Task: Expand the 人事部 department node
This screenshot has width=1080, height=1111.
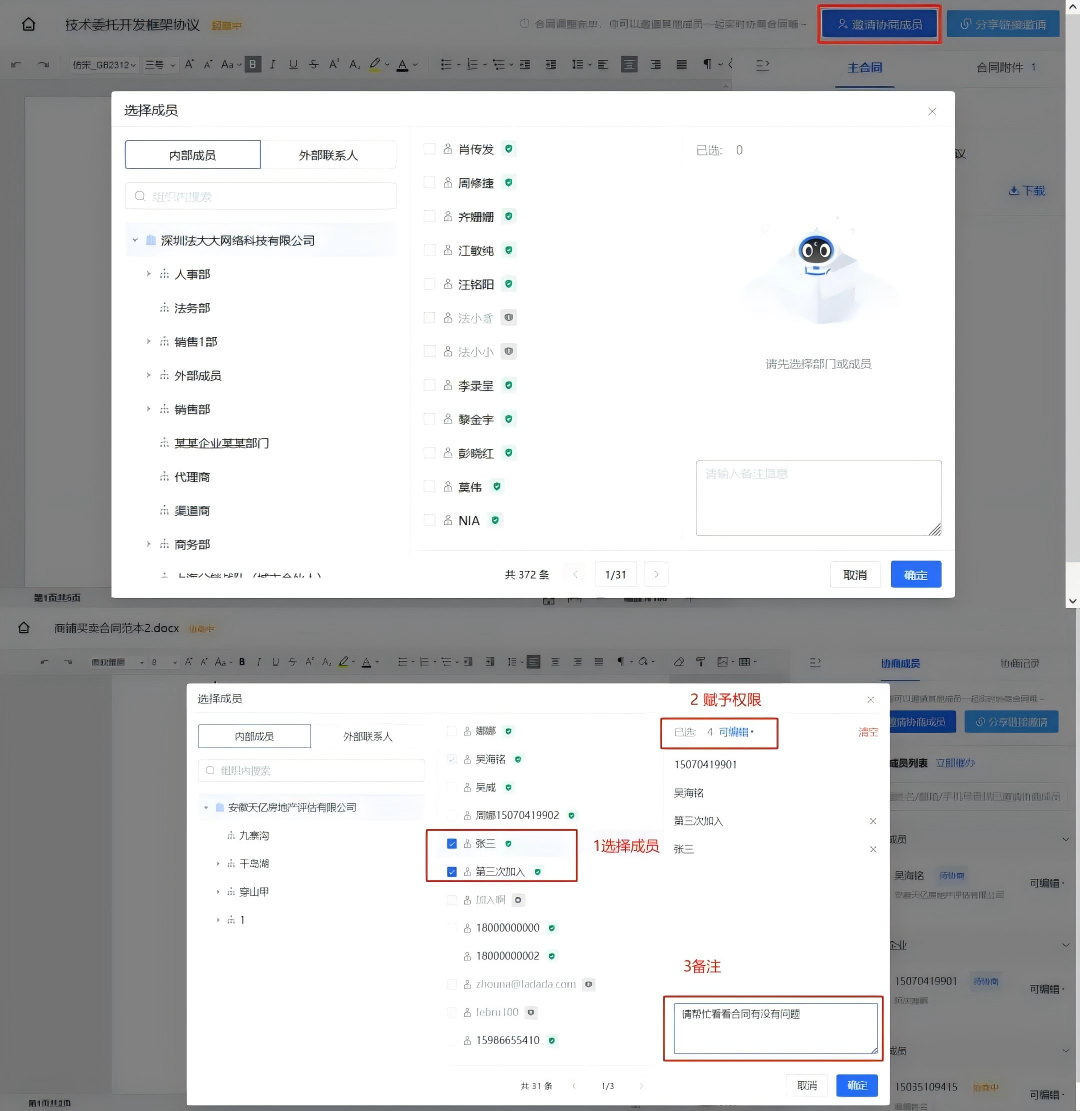Action: (x=149, y=274)
